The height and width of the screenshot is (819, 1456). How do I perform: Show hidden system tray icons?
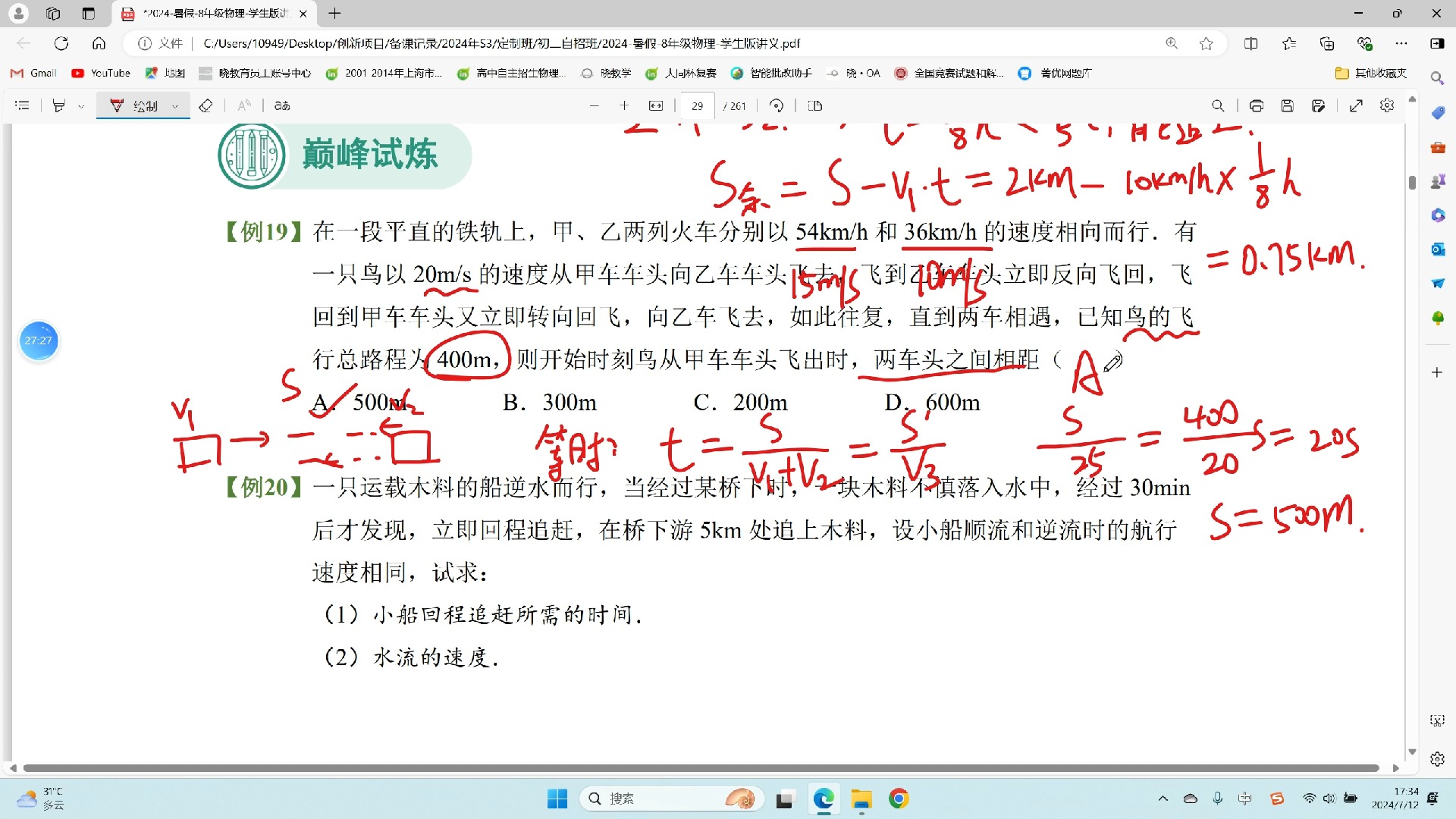pyautogui.click(x=1163, y=799)
